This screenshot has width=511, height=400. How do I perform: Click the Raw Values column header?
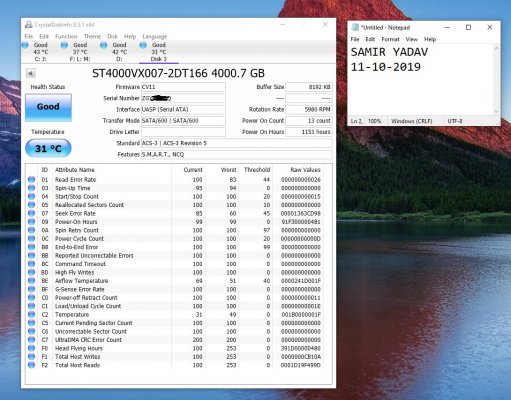point(305,170)
